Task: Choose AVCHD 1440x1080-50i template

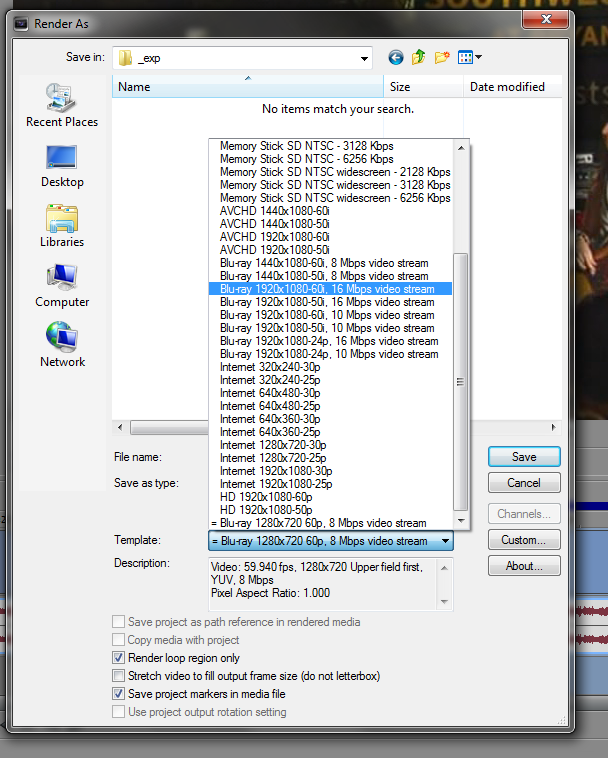Action: [330, 224]
